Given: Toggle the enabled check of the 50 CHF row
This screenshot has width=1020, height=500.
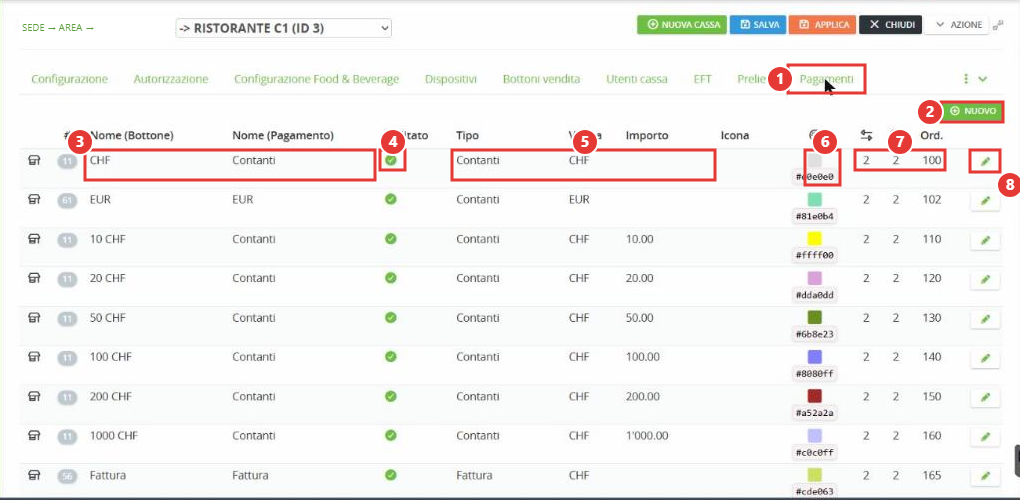Looking at the screenshot, I should tap(390, 318).
